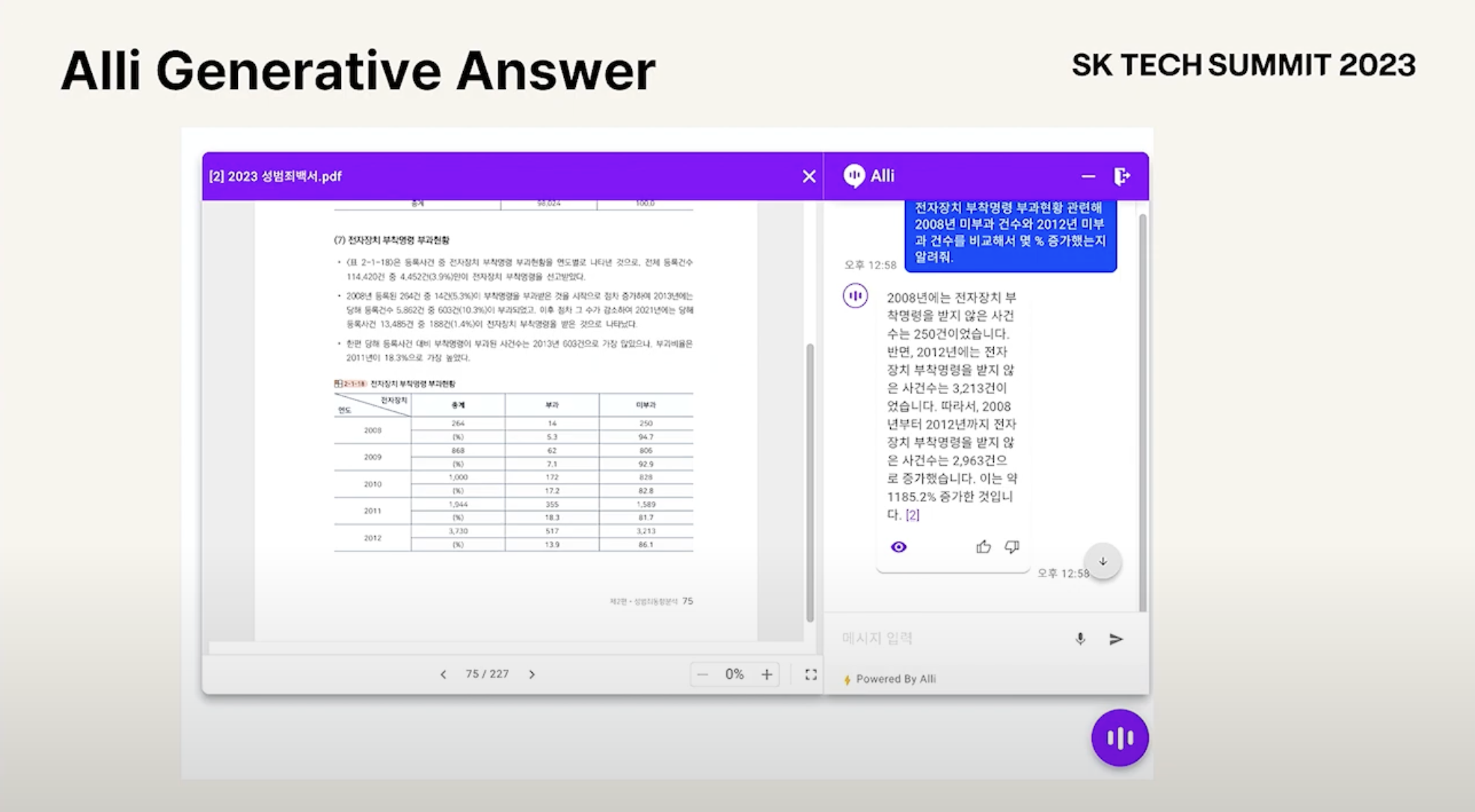
Task: Click the Powered By Alli link
Action: [x=895, y=679]
